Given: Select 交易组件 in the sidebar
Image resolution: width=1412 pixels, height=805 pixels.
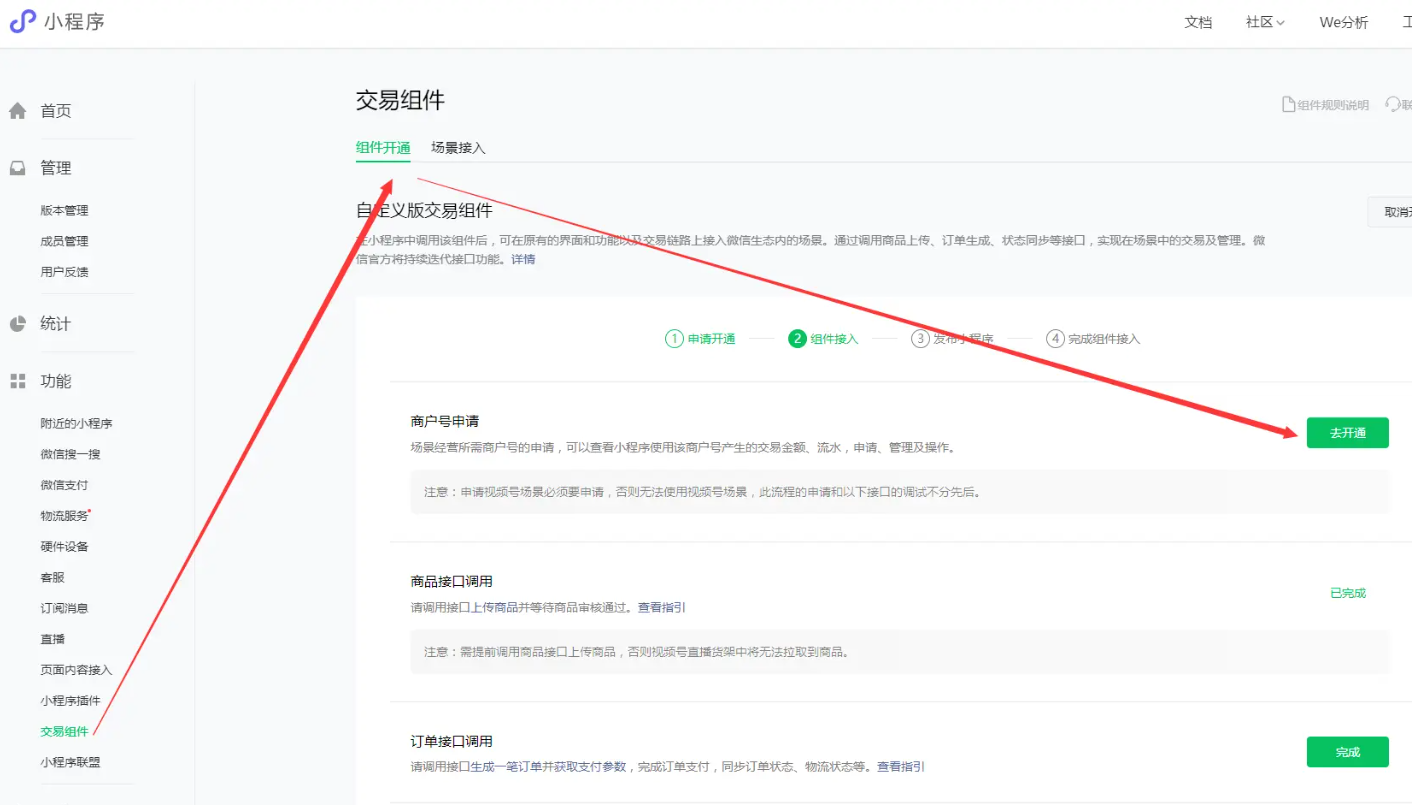Looking at the screenshot, I should pyautogui.click(x=64, y=732).
